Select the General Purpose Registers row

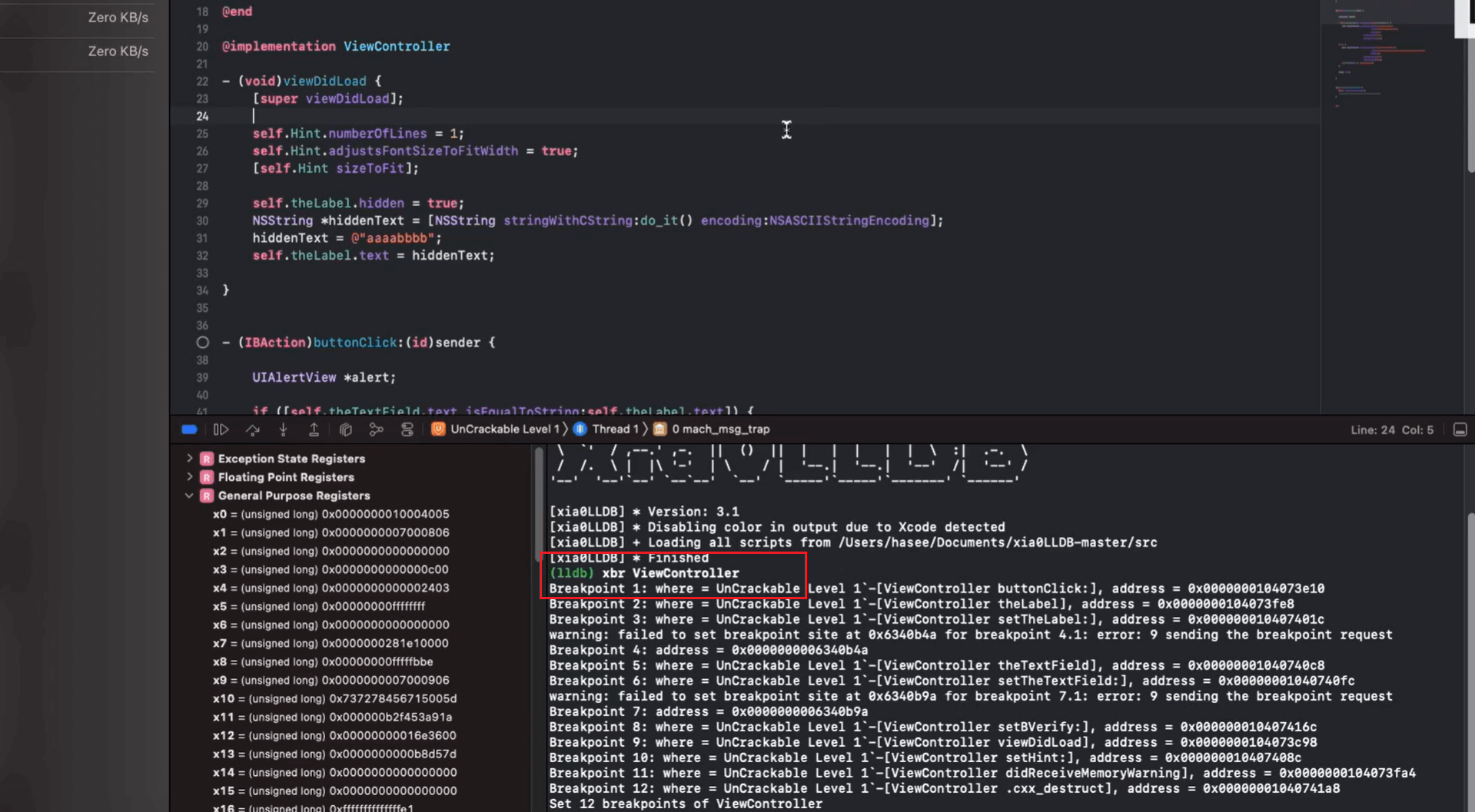(x=294, y=495)
